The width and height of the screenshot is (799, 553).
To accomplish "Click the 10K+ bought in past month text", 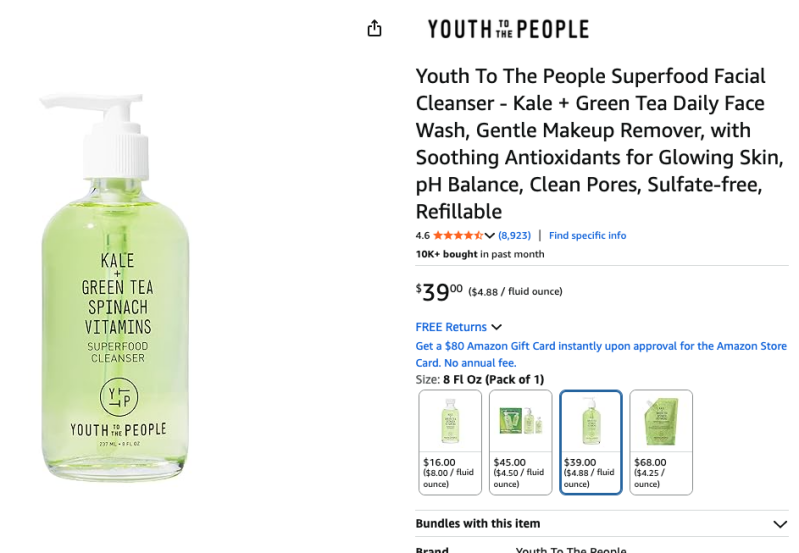I will (x=480, y=254).
